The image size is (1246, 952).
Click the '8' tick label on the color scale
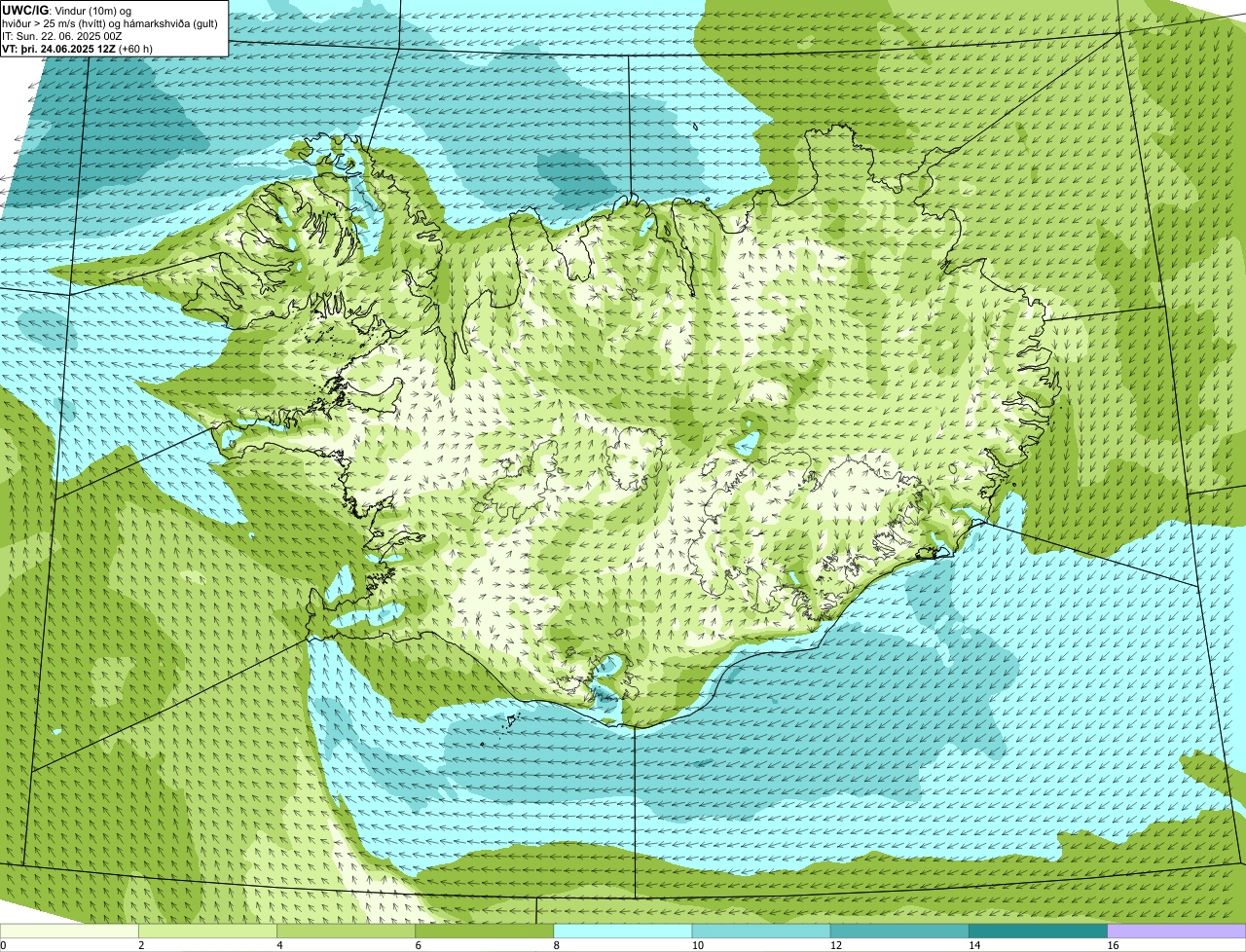tap(556, 945)
